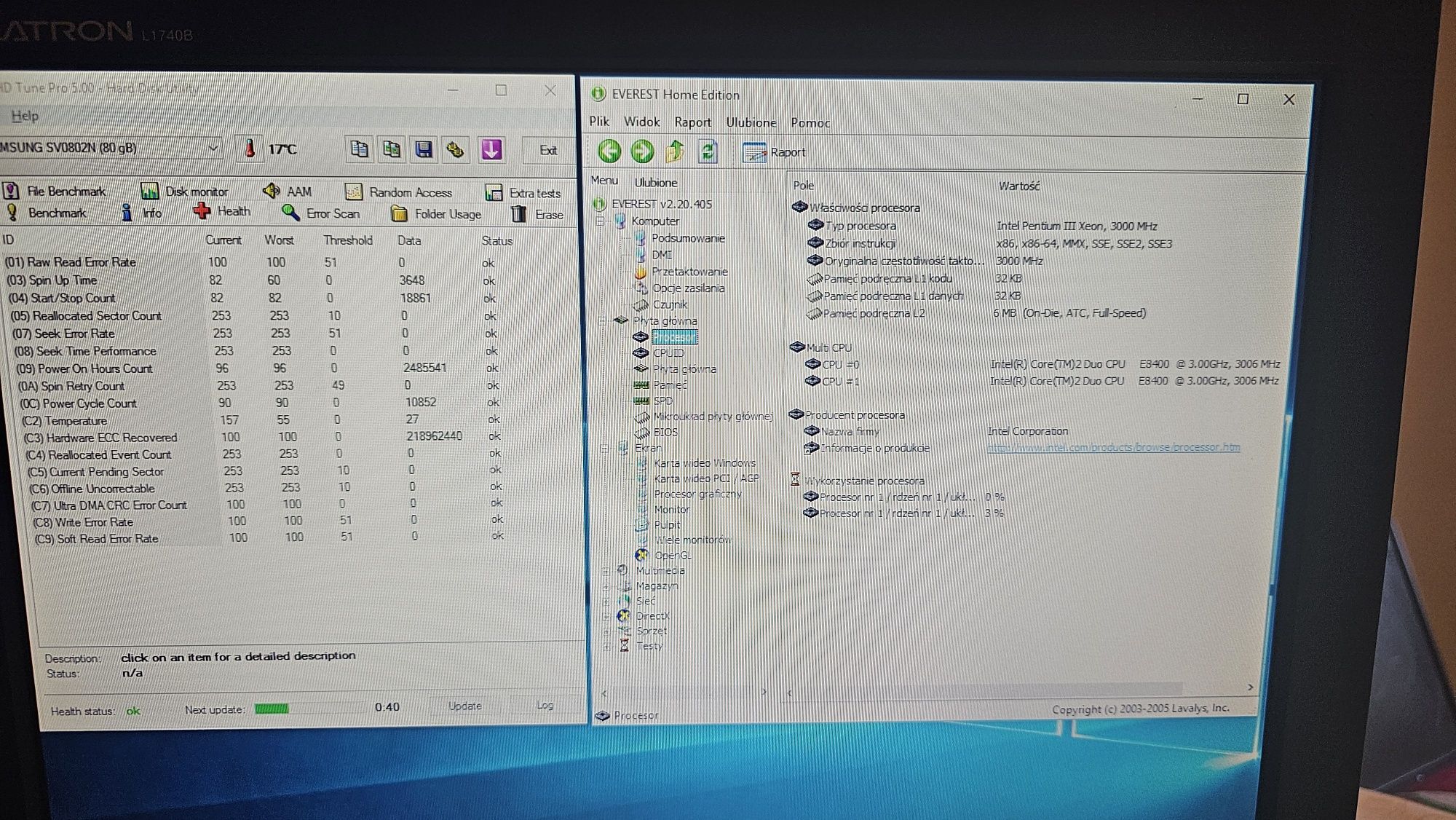This screenshot has height=820, width=1456.
Task: Click the thermometer temperature icon in HD Tune
Action: tap(250, 149)
